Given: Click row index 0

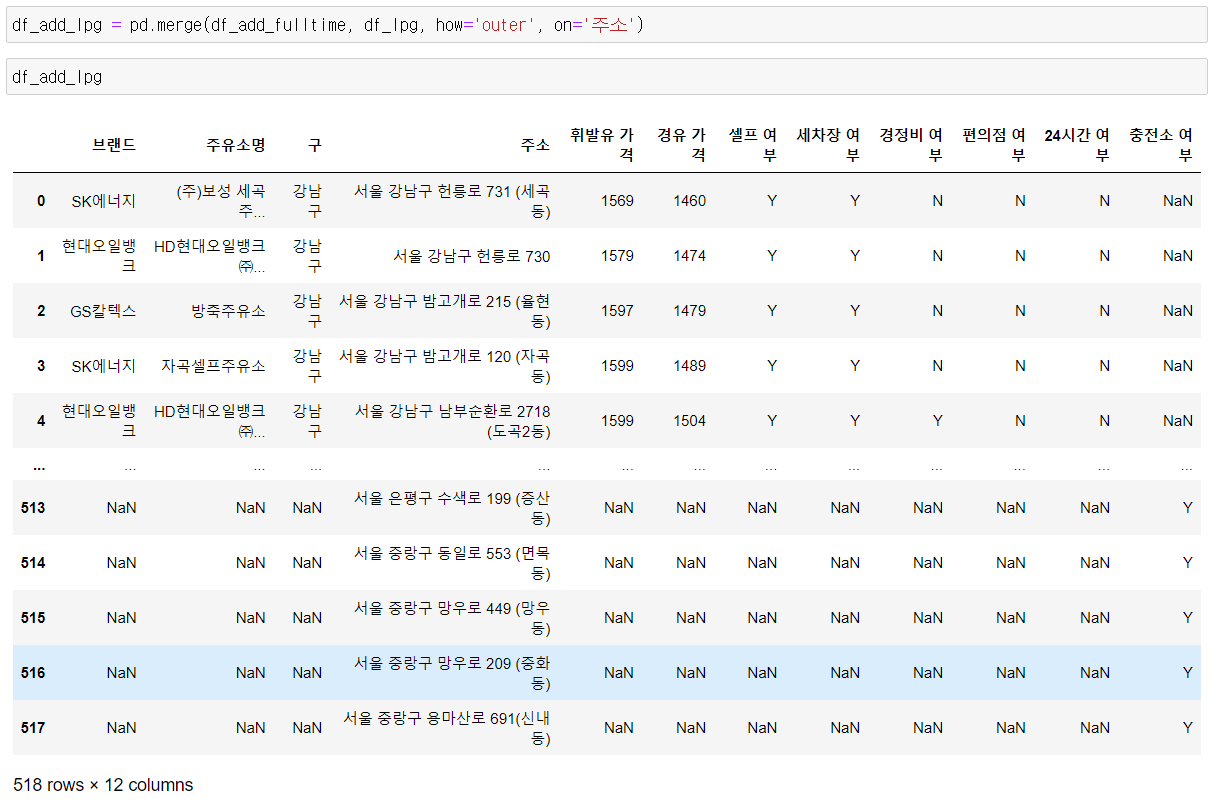Looking at the screenshot, I should [x=41, y=201].
